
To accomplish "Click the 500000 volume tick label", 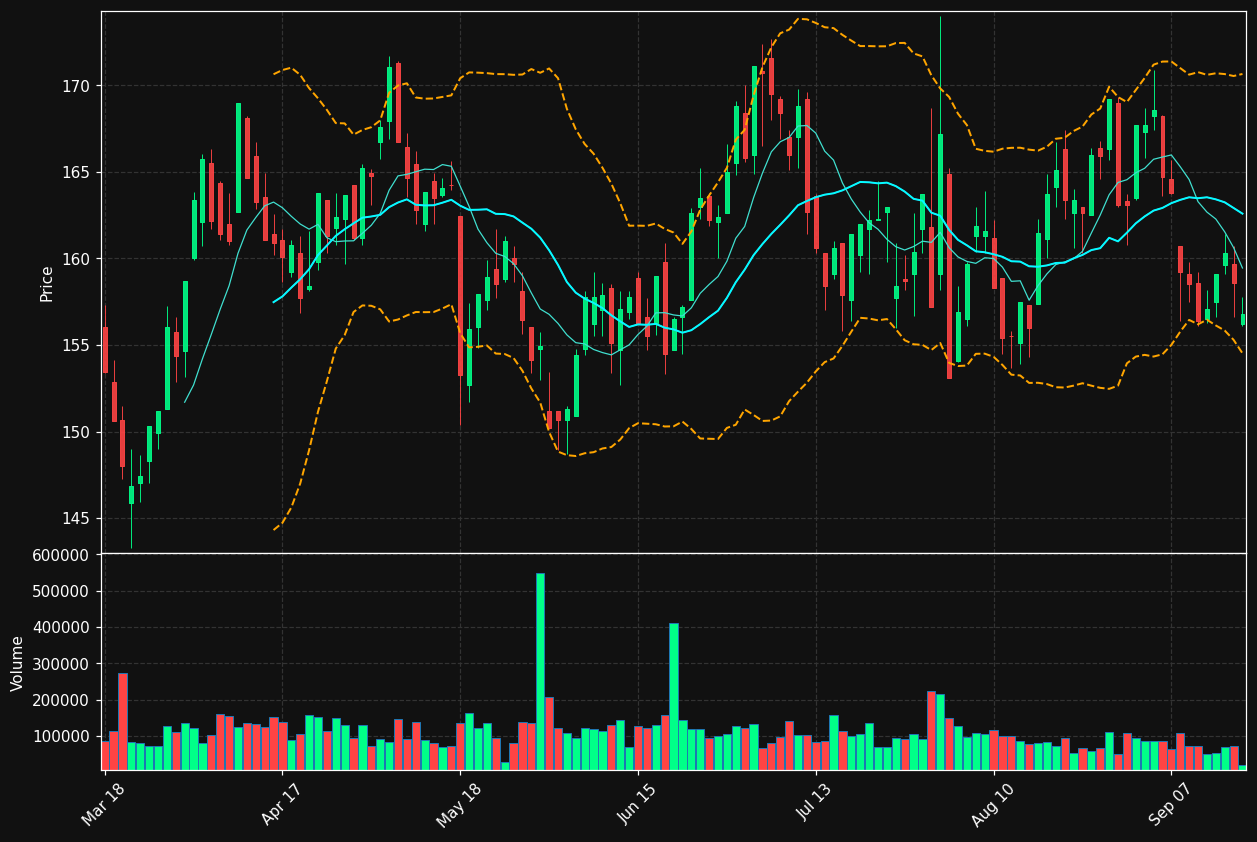I will 60,592.
